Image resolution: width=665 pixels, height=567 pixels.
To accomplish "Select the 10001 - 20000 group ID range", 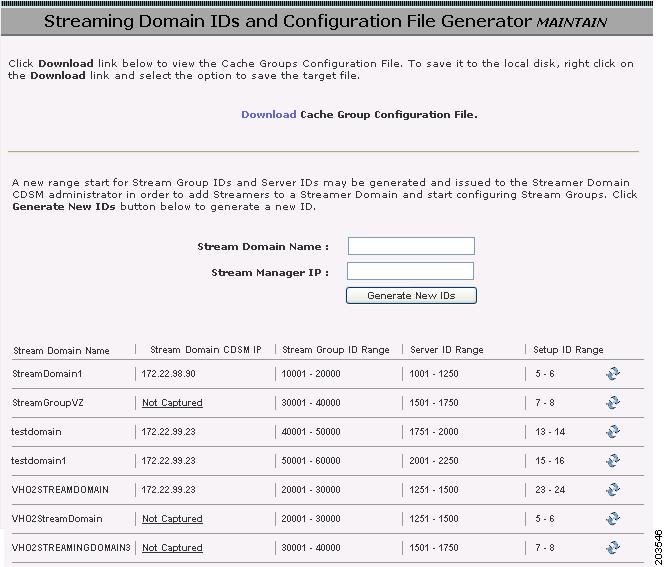I will click(311, 374).
